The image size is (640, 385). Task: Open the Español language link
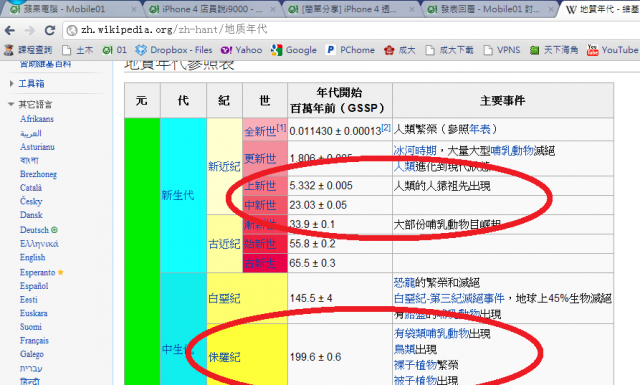coord(34,286)
